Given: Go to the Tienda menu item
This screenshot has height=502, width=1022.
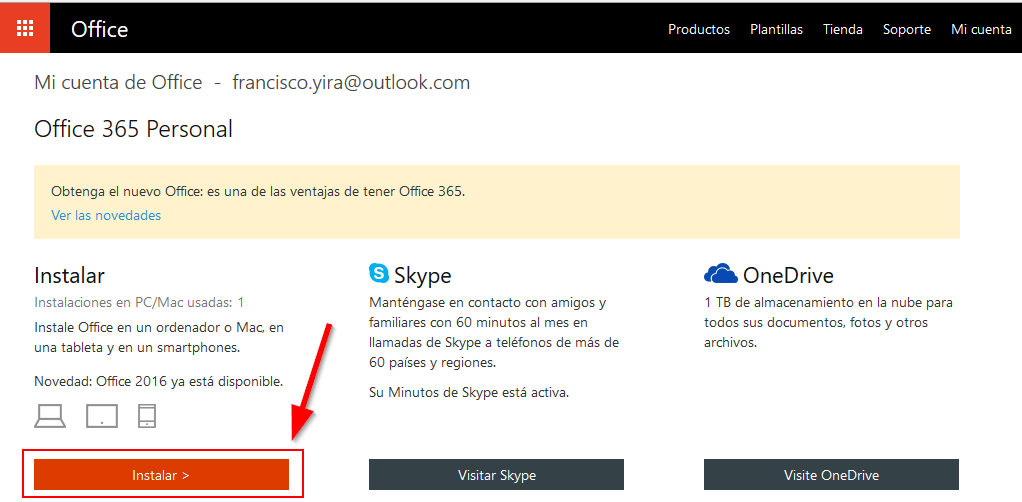Looking at the screenshot, I should (x=843, y=29).
